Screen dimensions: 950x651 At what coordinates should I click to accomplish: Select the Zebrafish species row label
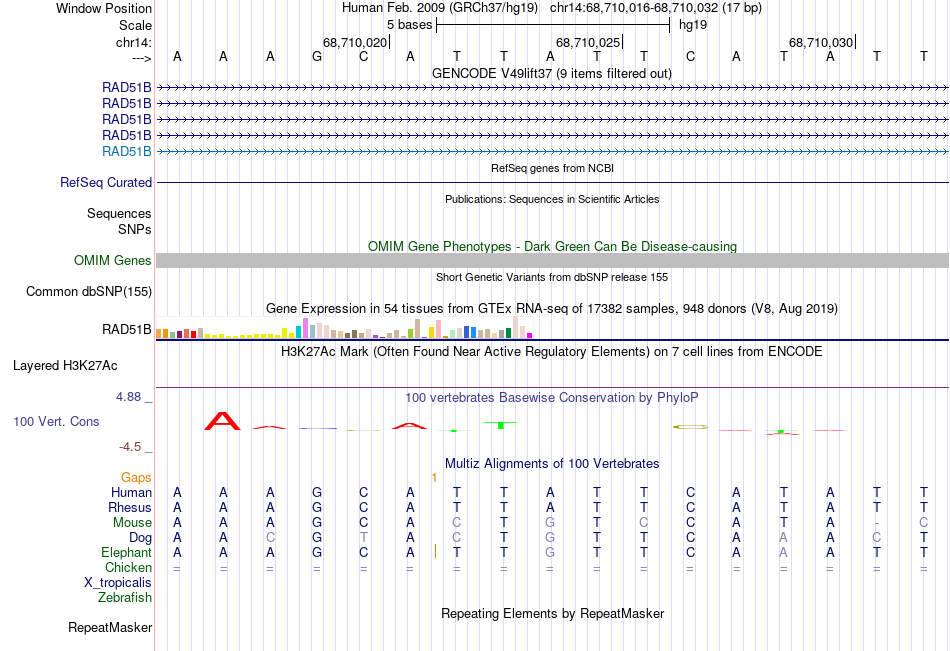coord(125,597)
